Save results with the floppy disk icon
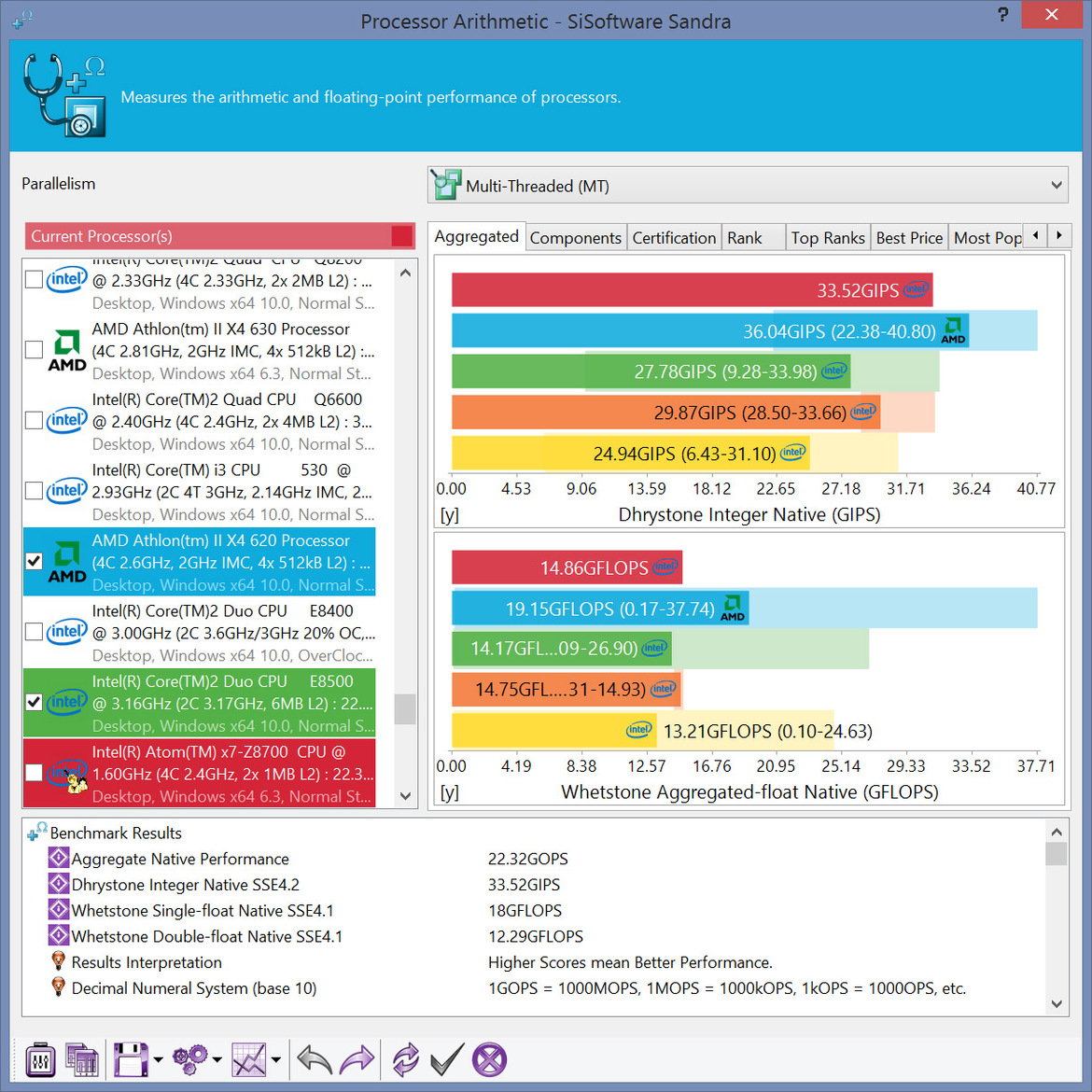This screenshot has height=1092, width=1092. (131, 1059)
